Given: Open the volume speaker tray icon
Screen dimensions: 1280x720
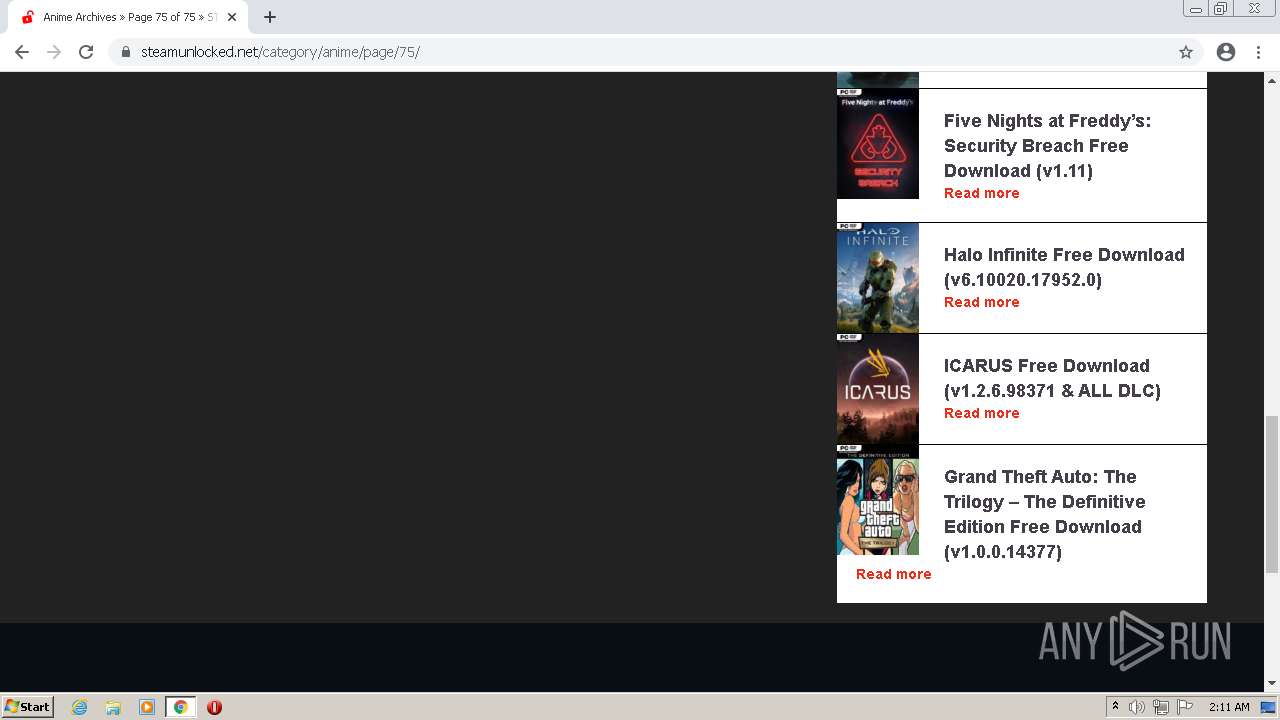Looking at the screenshot, I should point(1137,707).
